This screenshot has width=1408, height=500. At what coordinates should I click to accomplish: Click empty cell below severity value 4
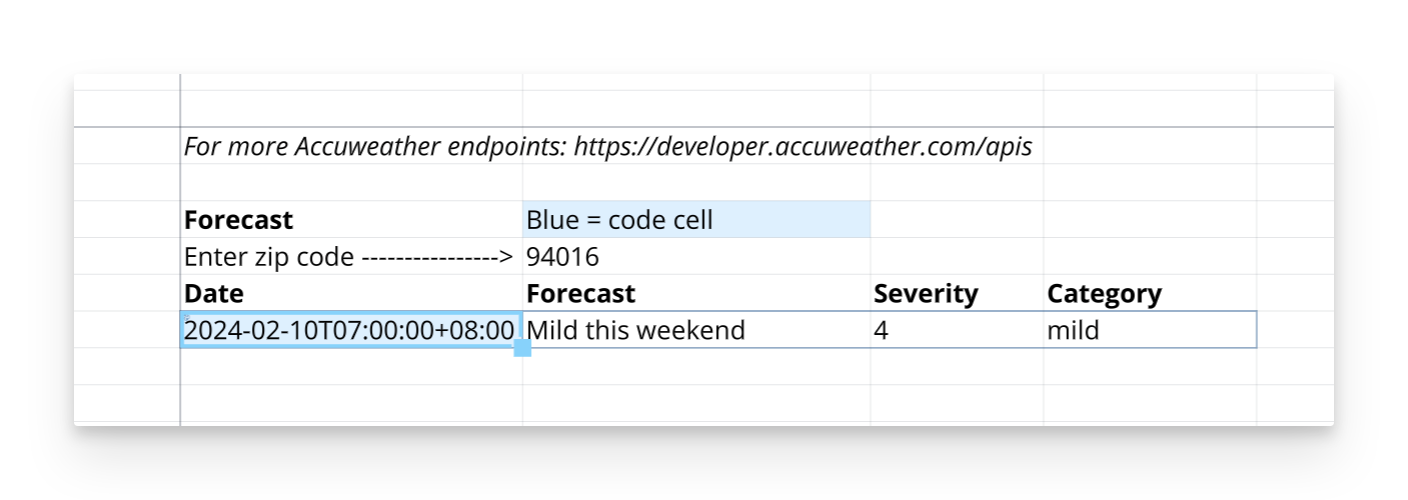[x=955, y=366]
